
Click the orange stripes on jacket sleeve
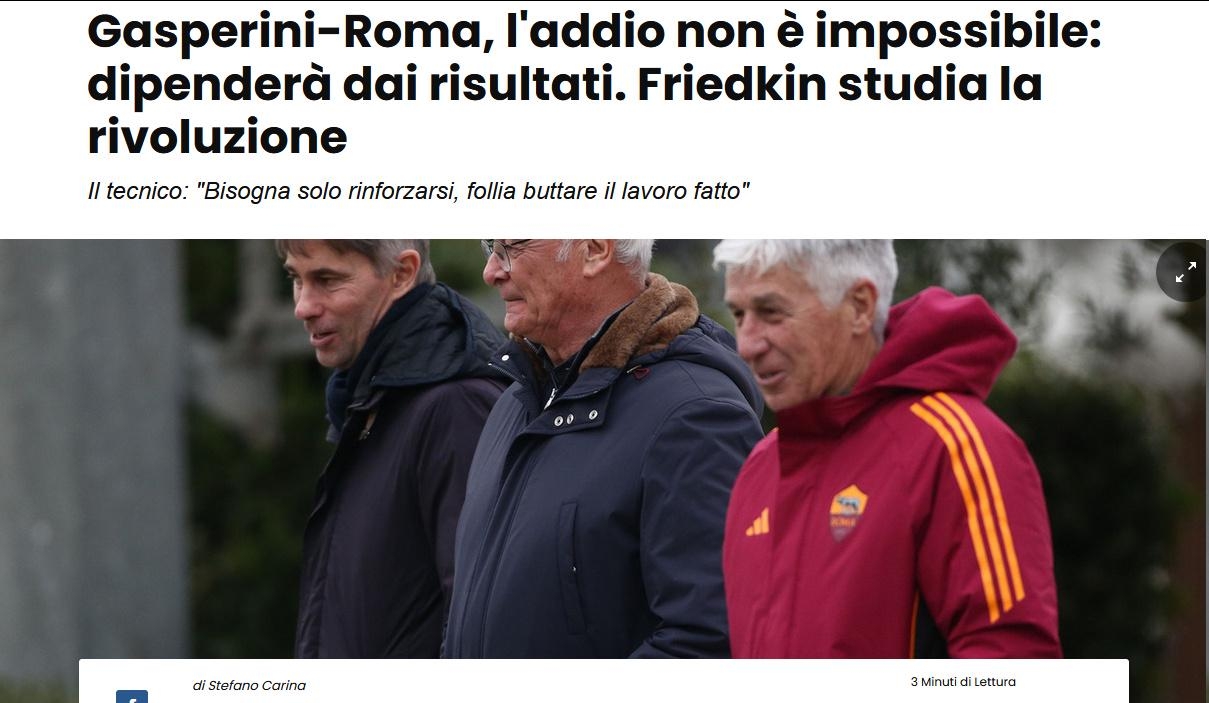968,500
